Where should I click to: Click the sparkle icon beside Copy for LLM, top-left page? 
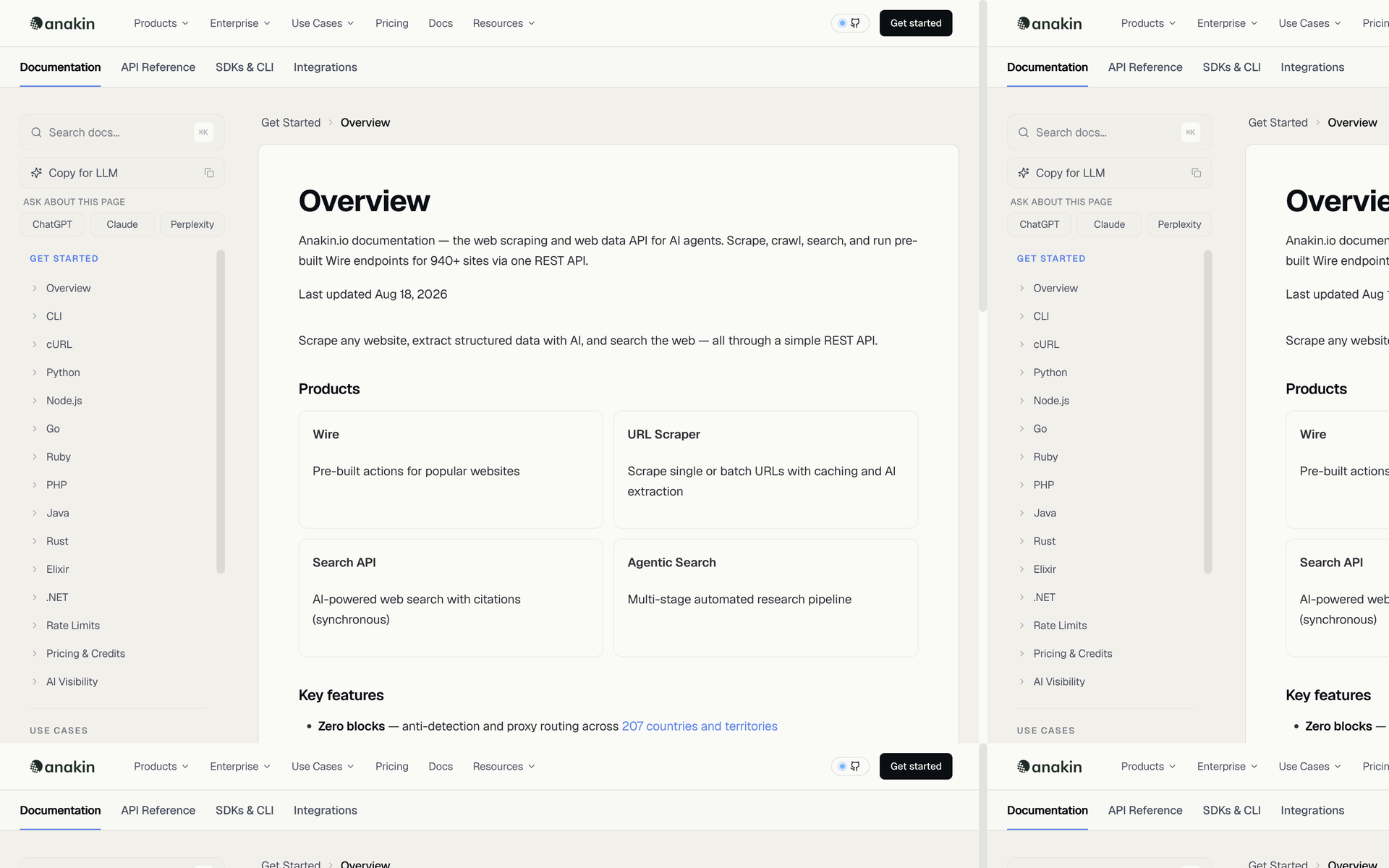click(36, 173)
